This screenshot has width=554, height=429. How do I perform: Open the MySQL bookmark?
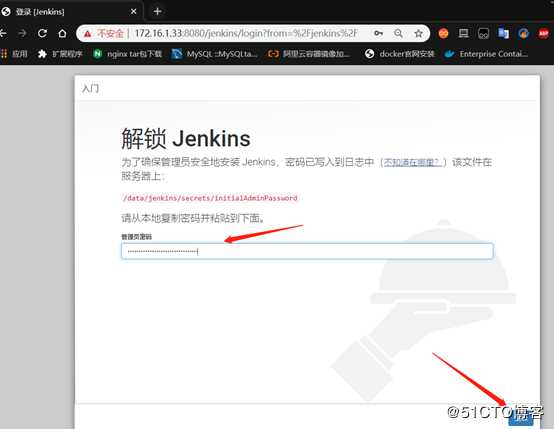[x=214, y=54]
